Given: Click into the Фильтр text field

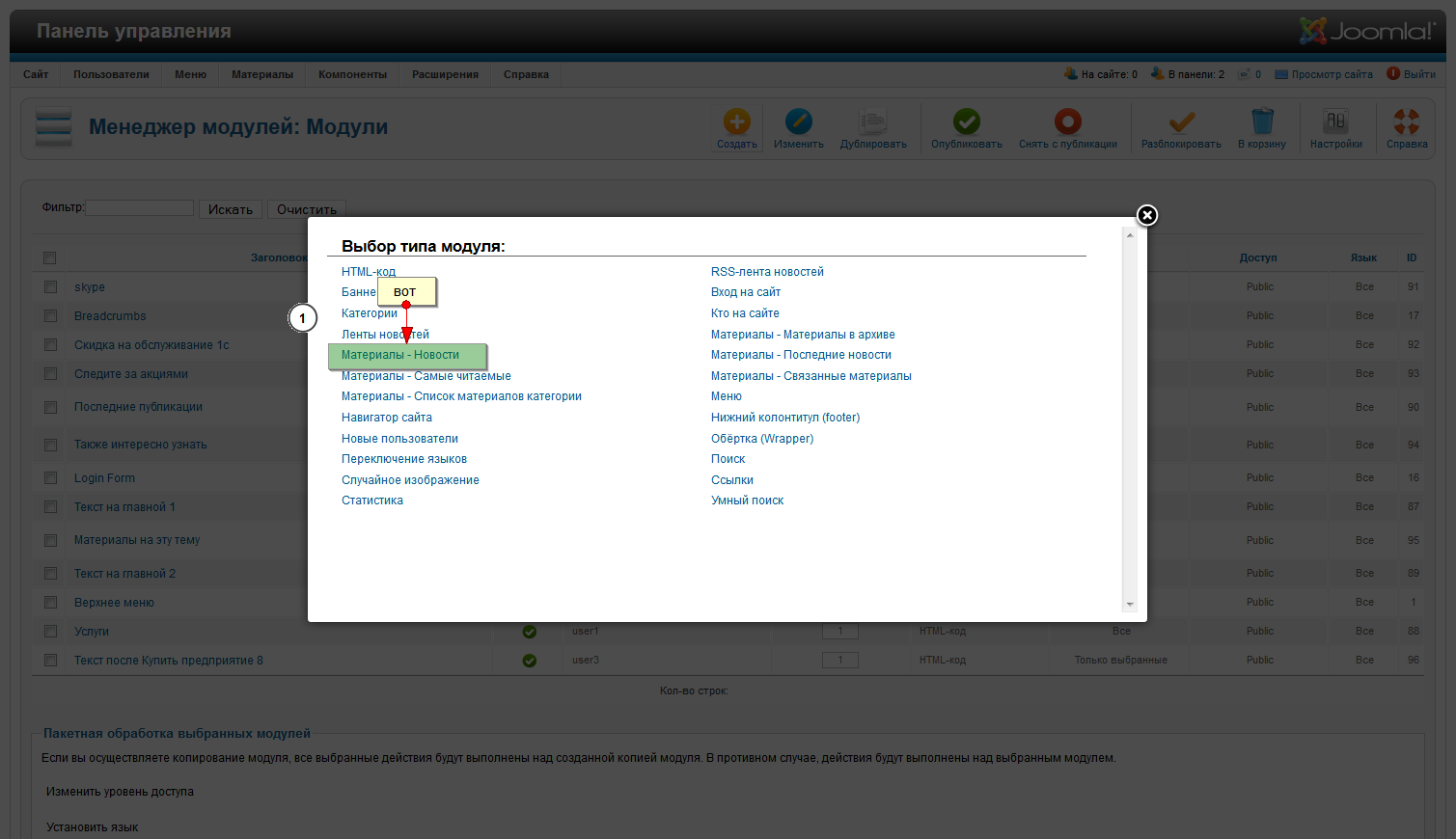Looking at the screenshot, I should tap(140, 207).
